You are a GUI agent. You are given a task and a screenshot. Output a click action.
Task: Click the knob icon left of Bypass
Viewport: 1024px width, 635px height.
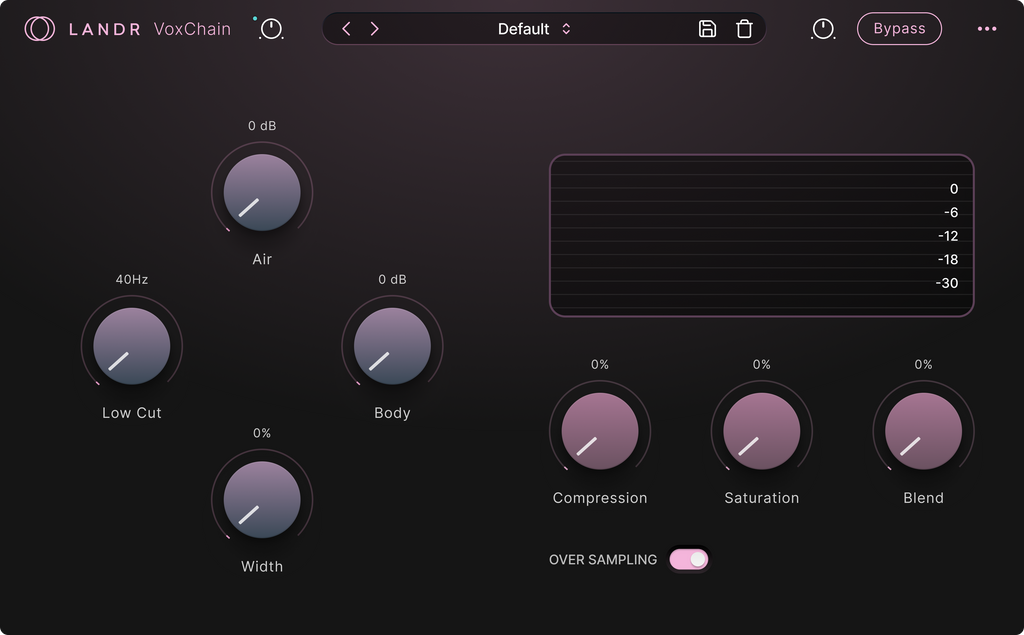pyautogui.click(x=823, y=29)
